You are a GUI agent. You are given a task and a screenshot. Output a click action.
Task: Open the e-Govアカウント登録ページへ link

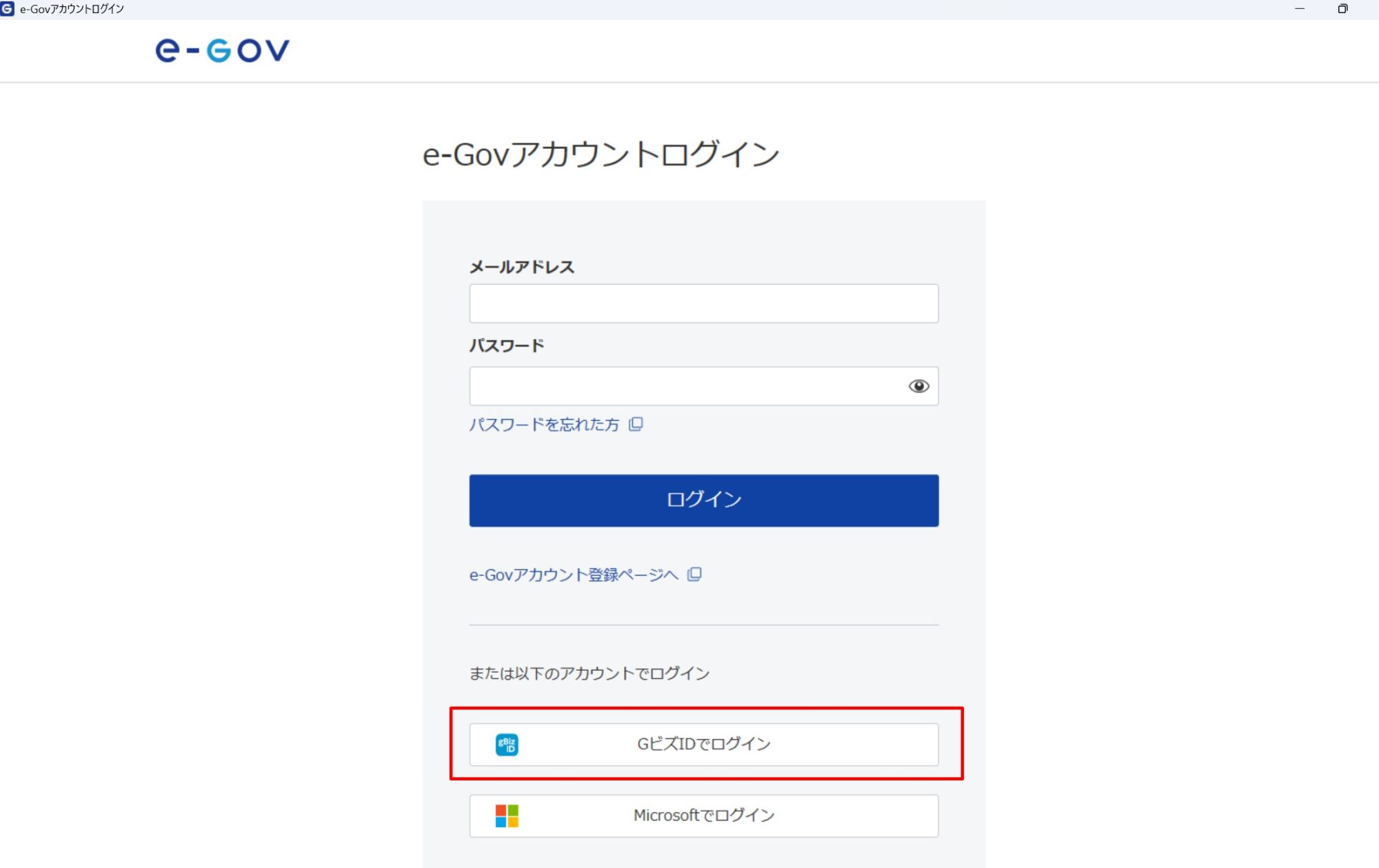coord(574,575)
